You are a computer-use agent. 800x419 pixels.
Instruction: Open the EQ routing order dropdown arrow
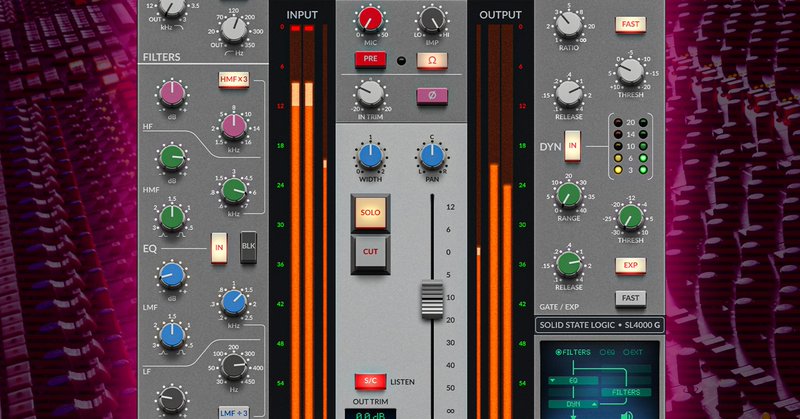coord(553,381)
